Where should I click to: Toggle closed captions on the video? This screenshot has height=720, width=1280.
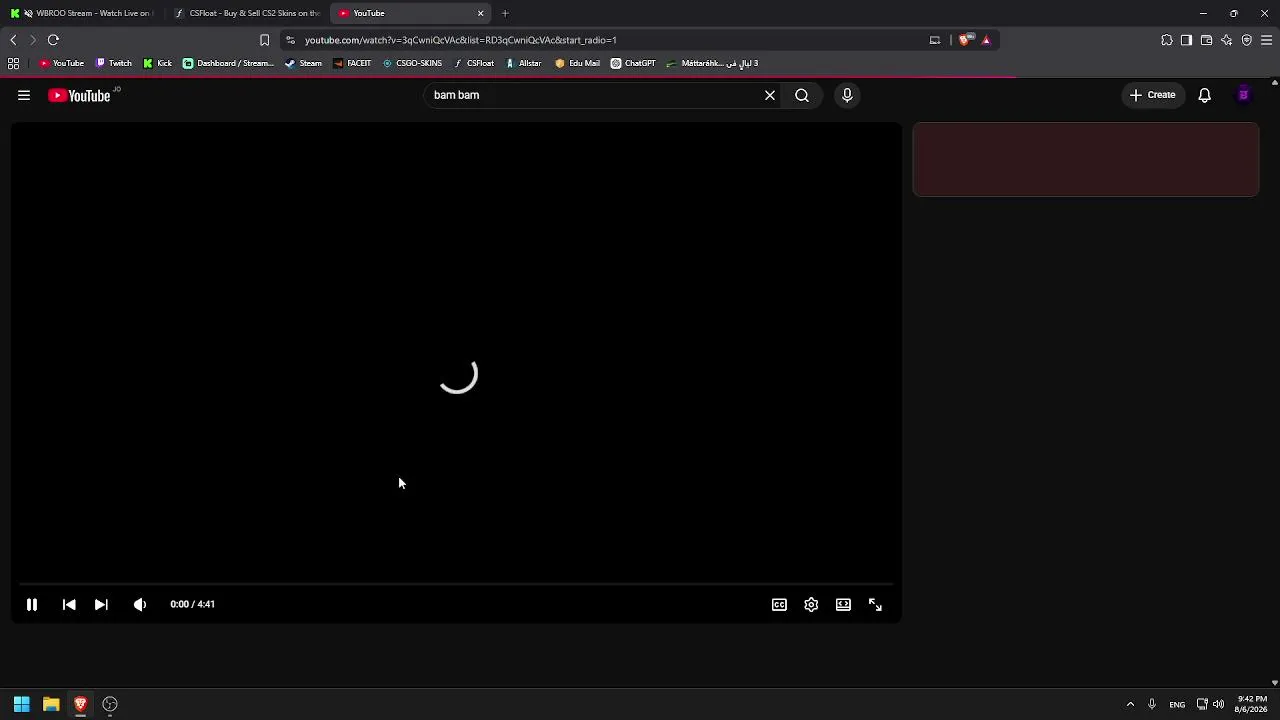coord(779,605)
